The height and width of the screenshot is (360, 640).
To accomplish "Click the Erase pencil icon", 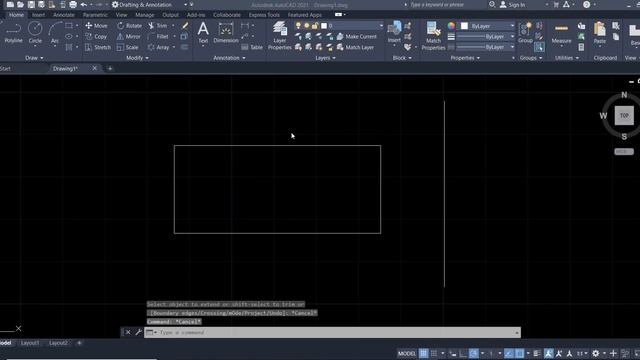I will 185,25.
